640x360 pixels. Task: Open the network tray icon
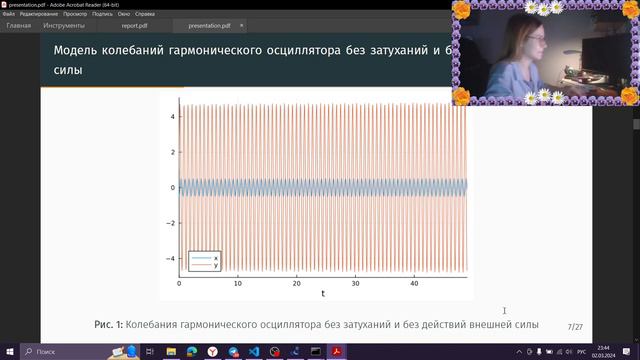click(x=560, y=351)
